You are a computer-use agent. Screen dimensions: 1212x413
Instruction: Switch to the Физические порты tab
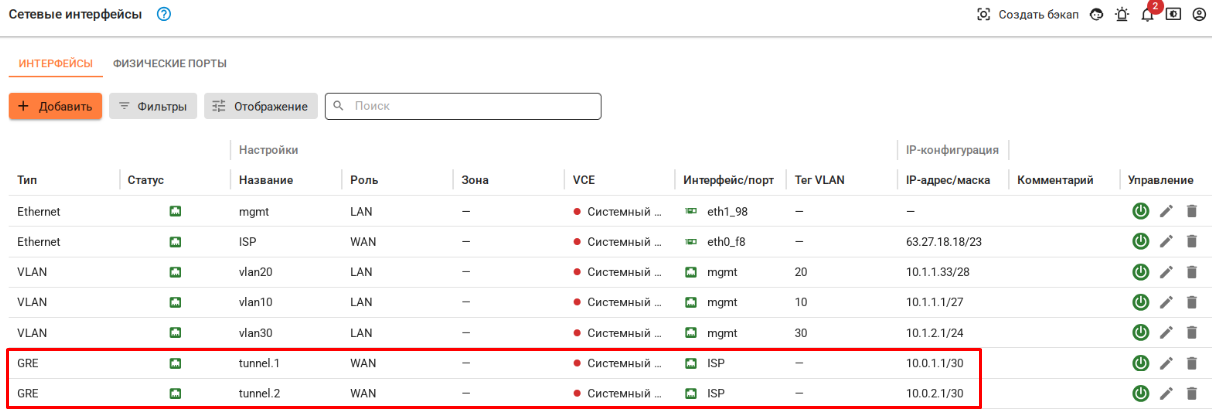coord(170,64)
